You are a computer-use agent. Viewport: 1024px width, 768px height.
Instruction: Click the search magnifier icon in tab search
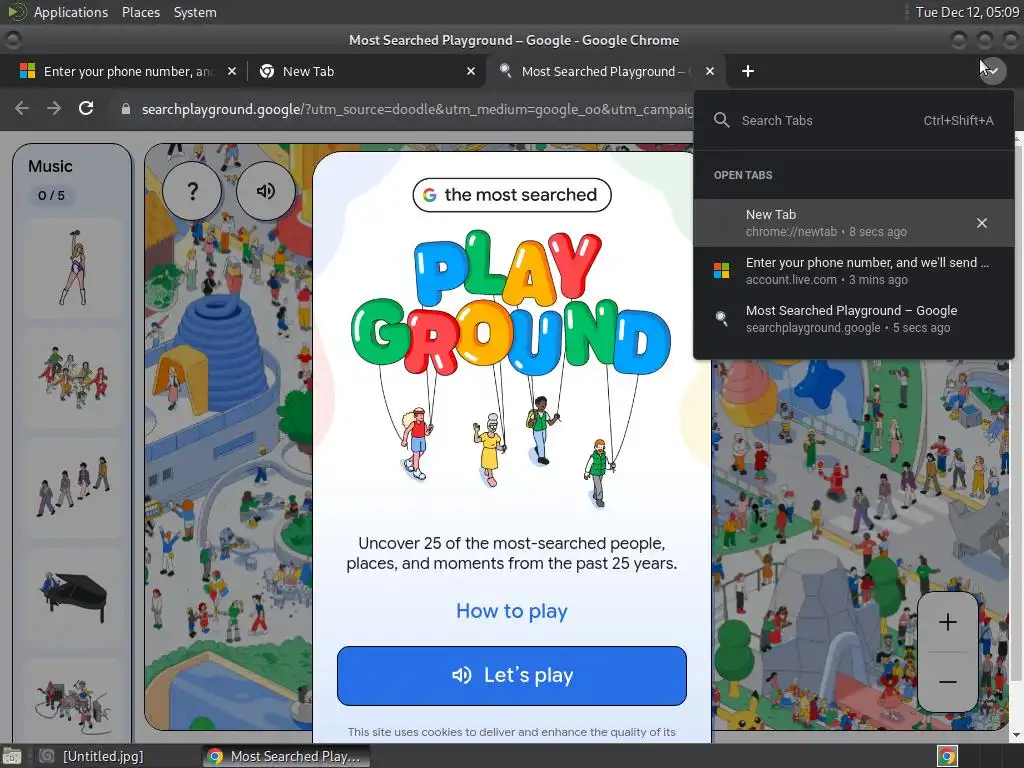722,120
